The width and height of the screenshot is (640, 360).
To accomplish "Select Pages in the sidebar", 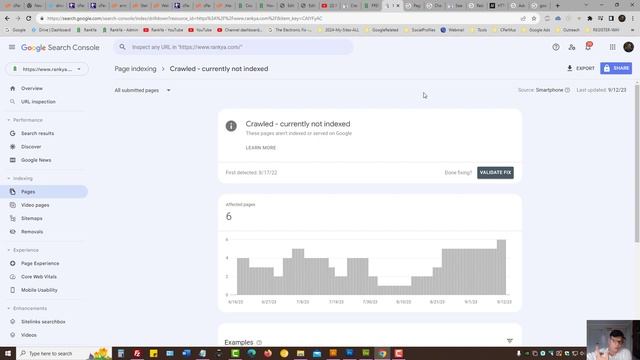I will tap(44, 191).
